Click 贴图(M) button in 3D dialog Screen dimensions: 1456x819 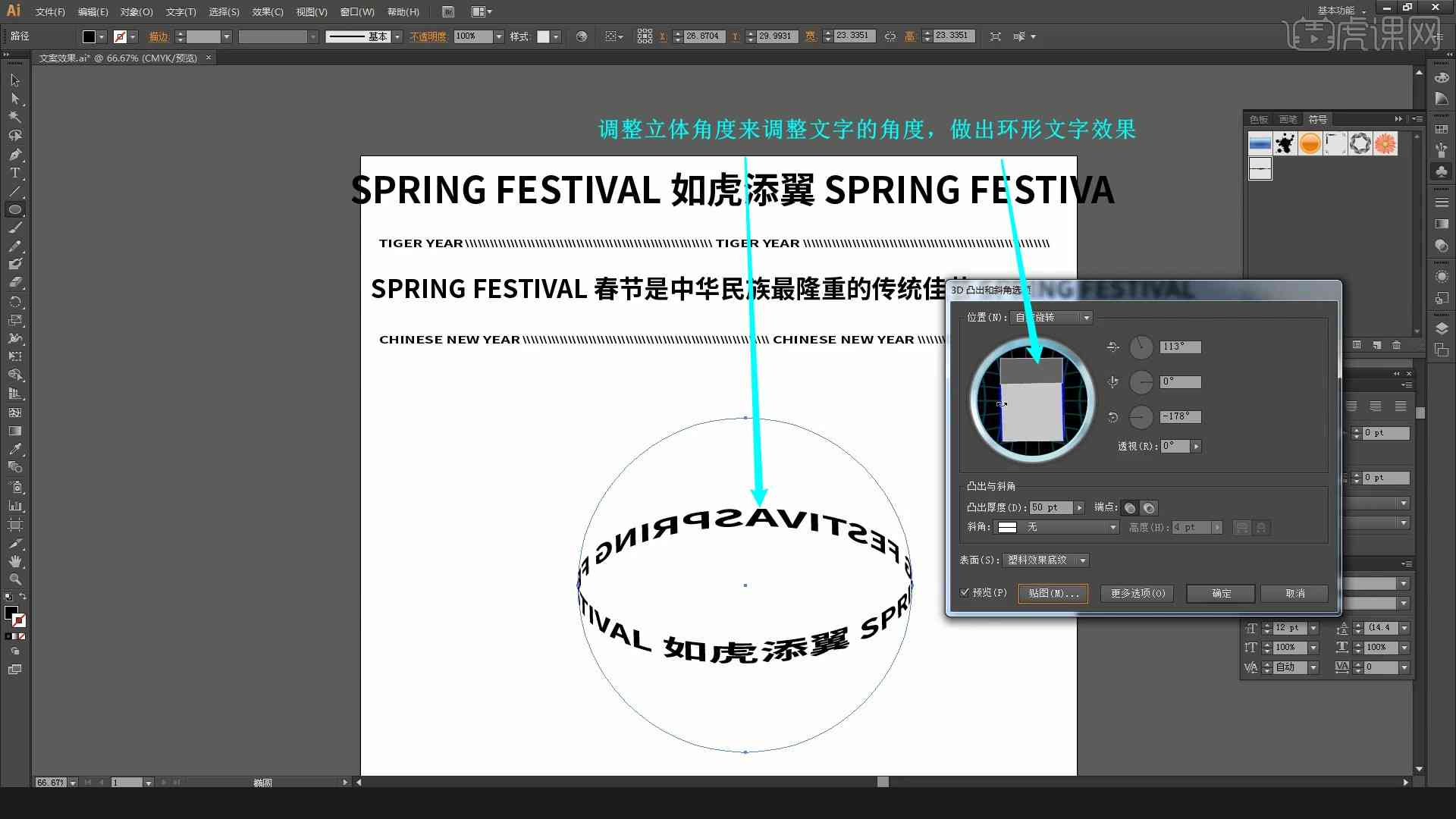(x=1053, y=593)
